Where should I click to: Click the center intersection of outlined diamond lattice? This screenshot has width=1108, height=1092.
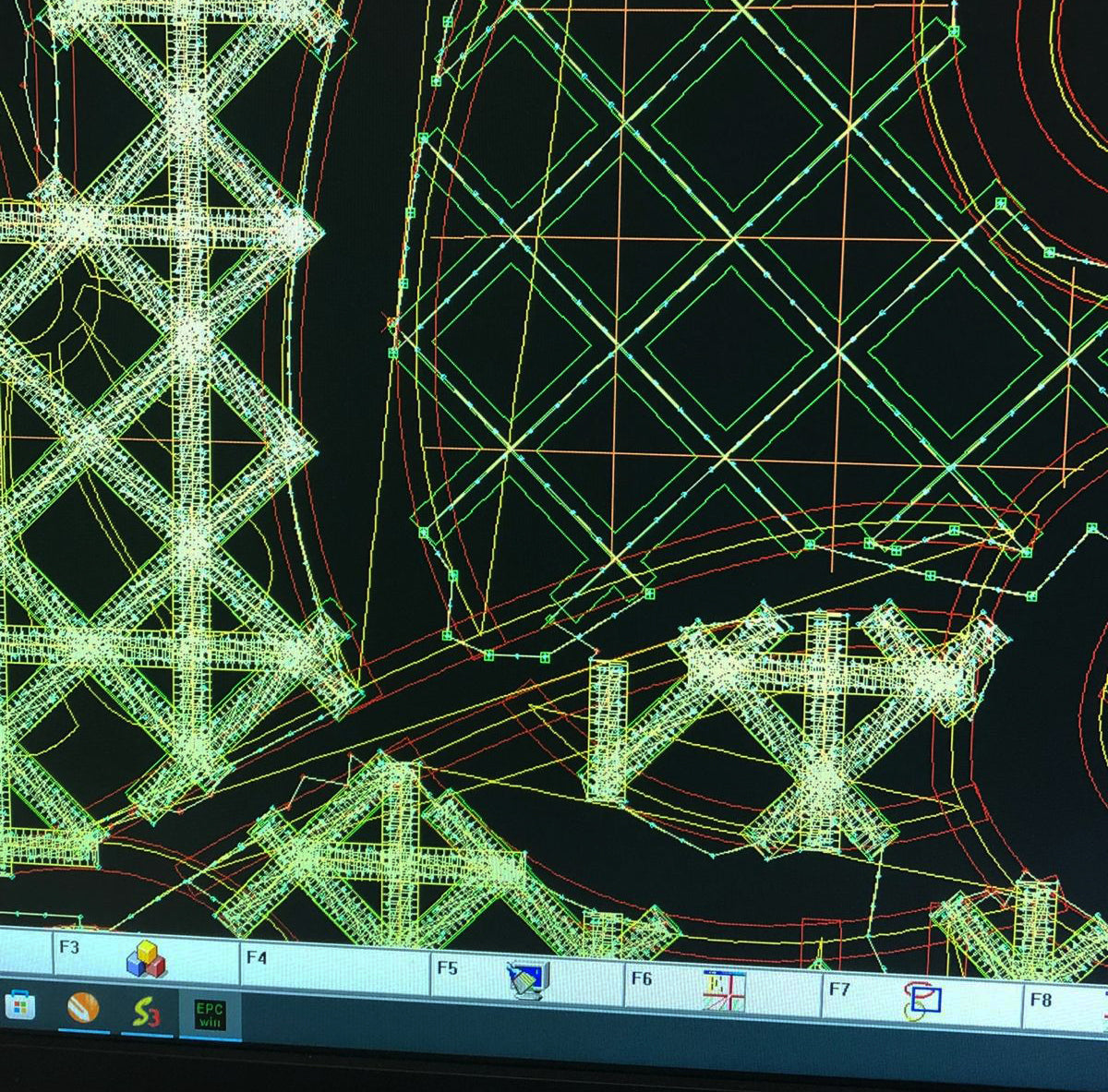point(734,238)
